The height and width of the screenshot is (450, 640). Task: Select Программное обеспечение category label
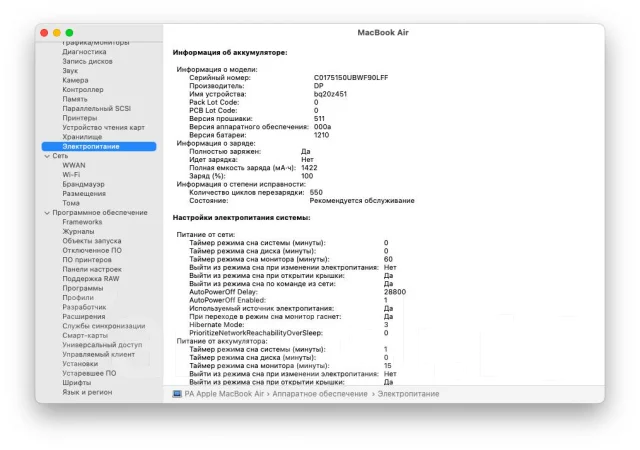[x=100, y=212]
